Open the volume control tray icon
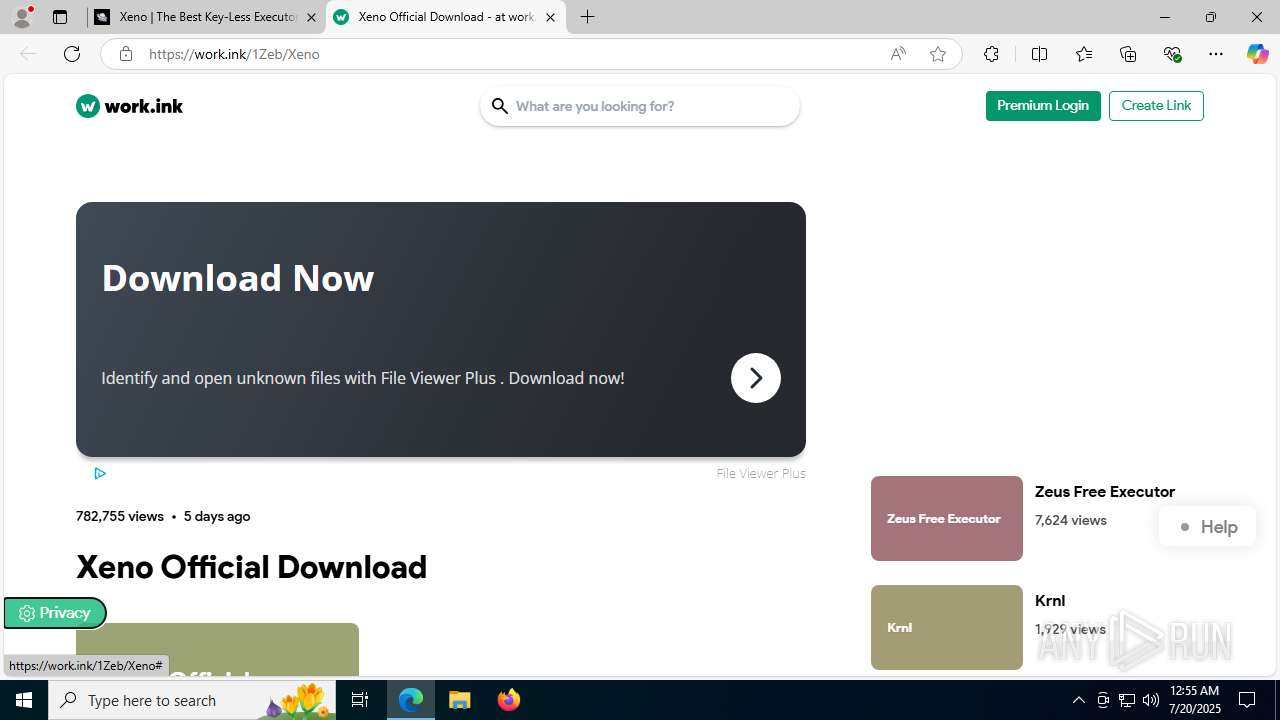1280x720 pixels. click(1151, 700)
